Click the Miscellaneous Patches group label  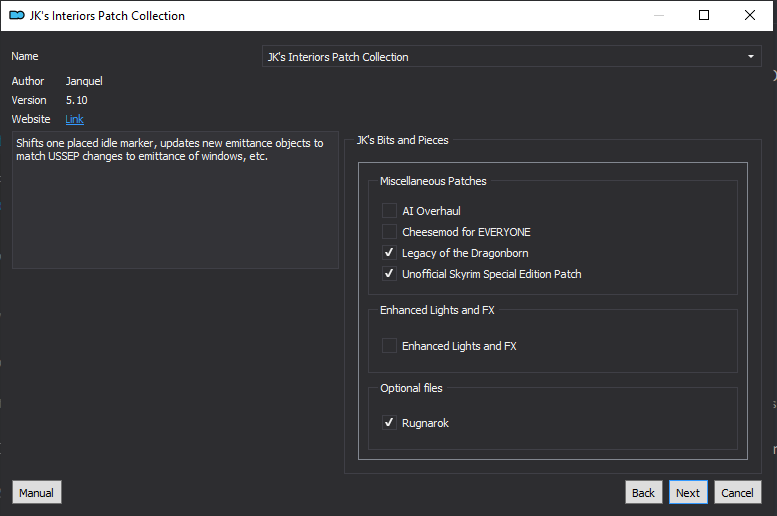(x=433, y=181)
